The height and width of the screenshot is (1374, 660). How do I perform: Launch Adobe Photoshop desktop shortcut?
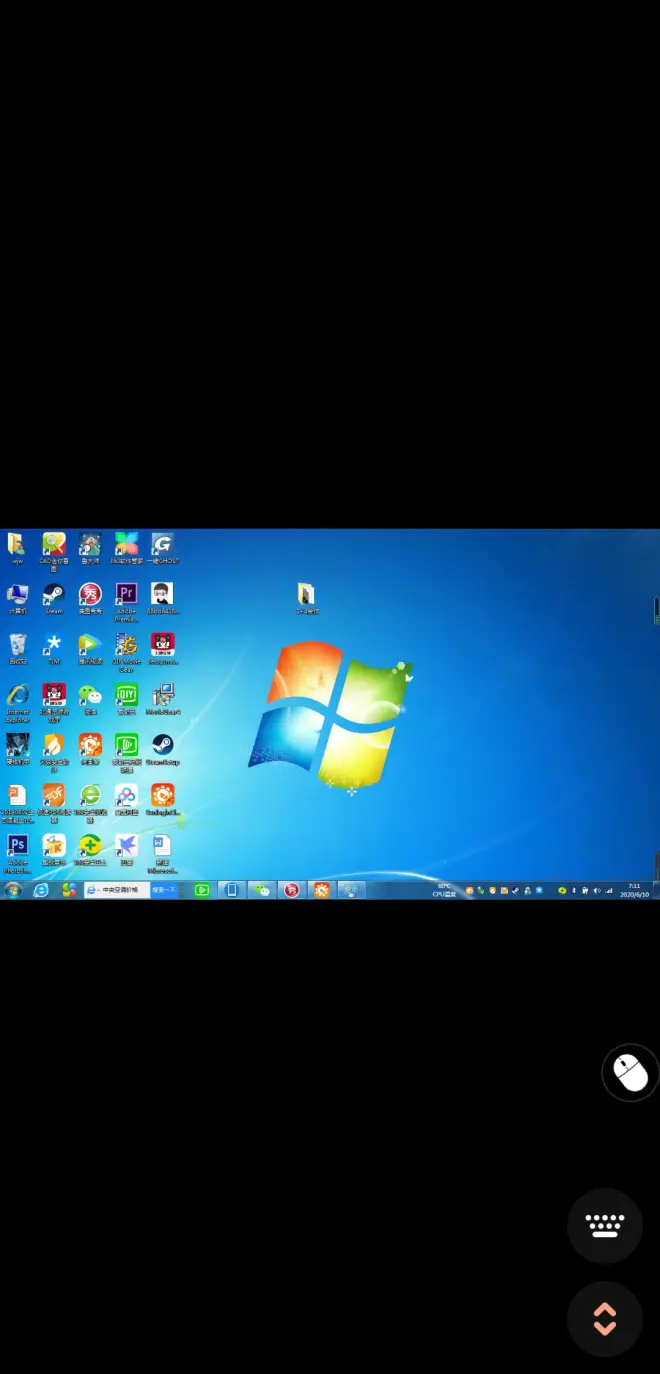pos(17,853)
